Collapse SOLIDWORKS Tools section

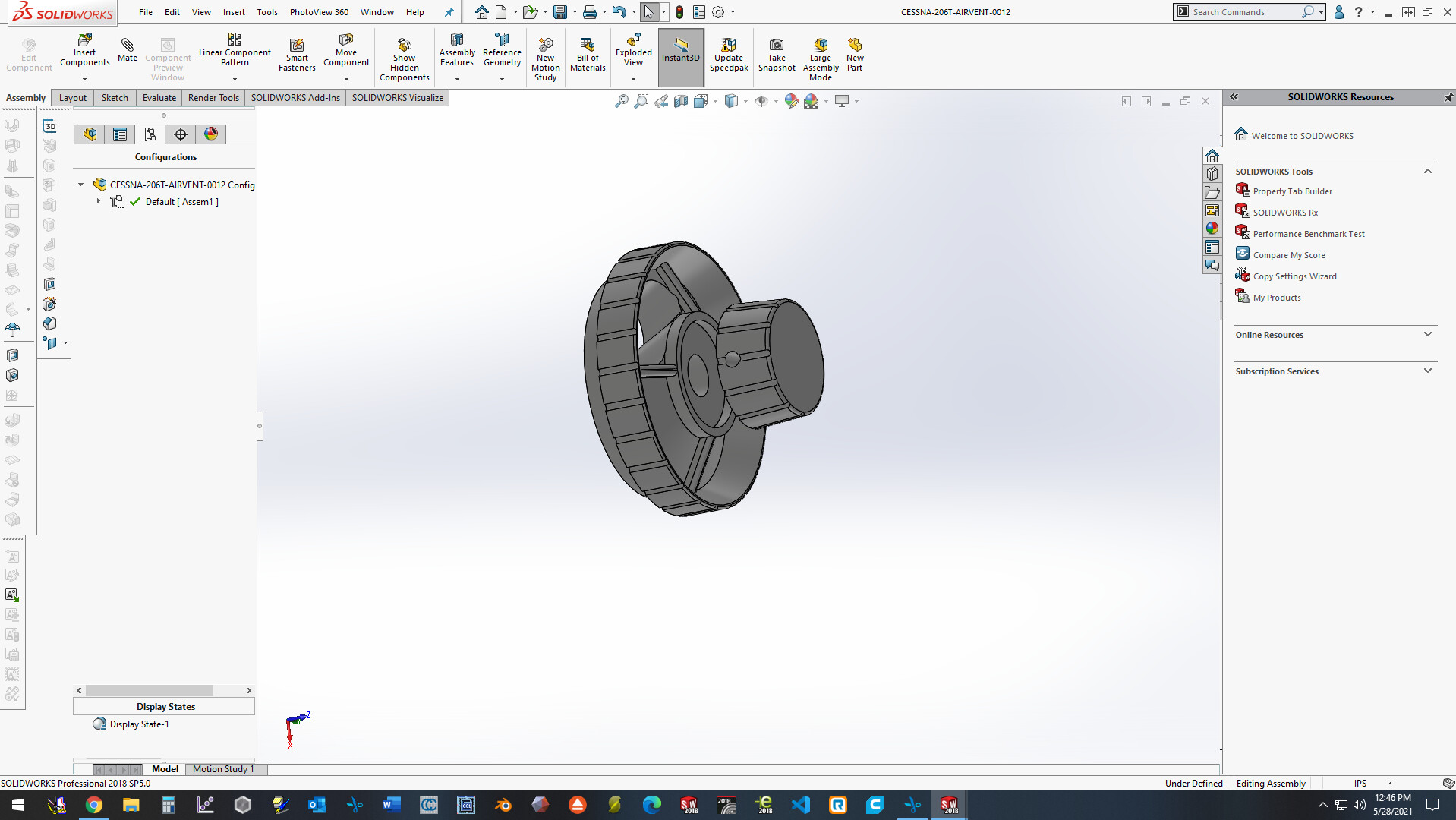click(x=1428, y=172)
